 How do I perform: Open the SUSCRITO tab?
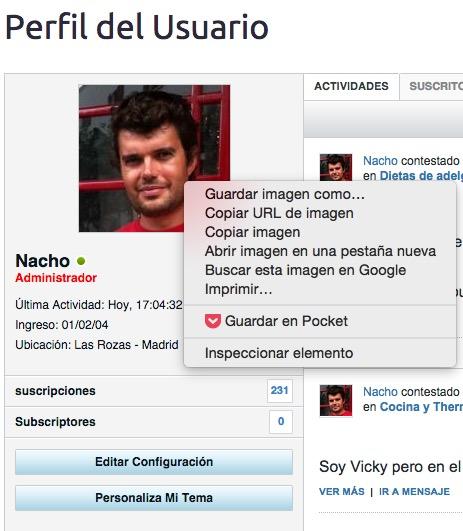tap(432, 86)
